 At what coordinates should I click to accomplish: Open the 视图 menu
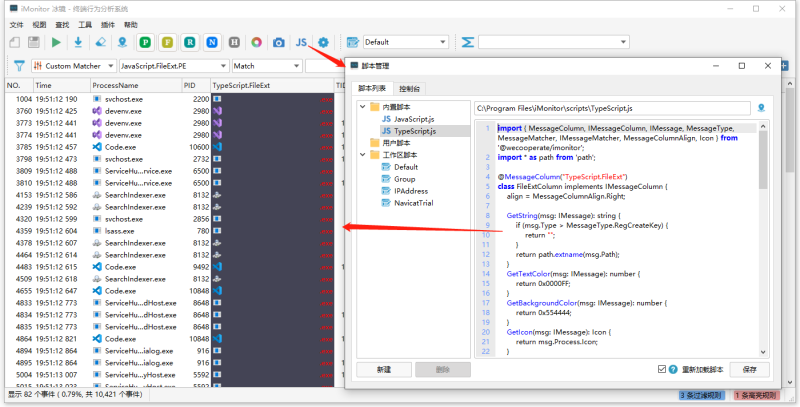coord(39,24)
